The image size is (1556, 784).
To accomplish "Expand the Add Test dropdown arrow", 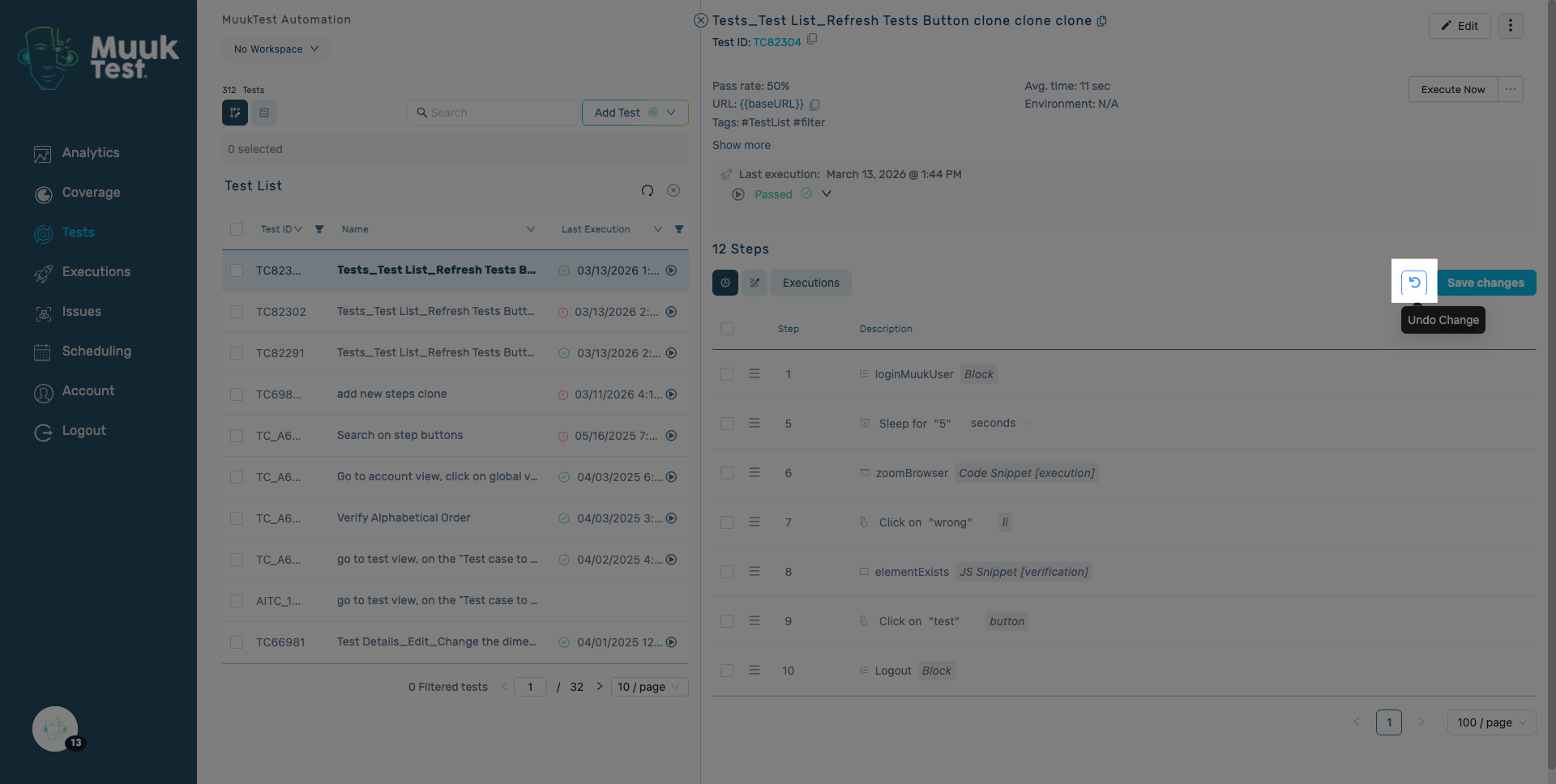I will click(x=671, y=113).
